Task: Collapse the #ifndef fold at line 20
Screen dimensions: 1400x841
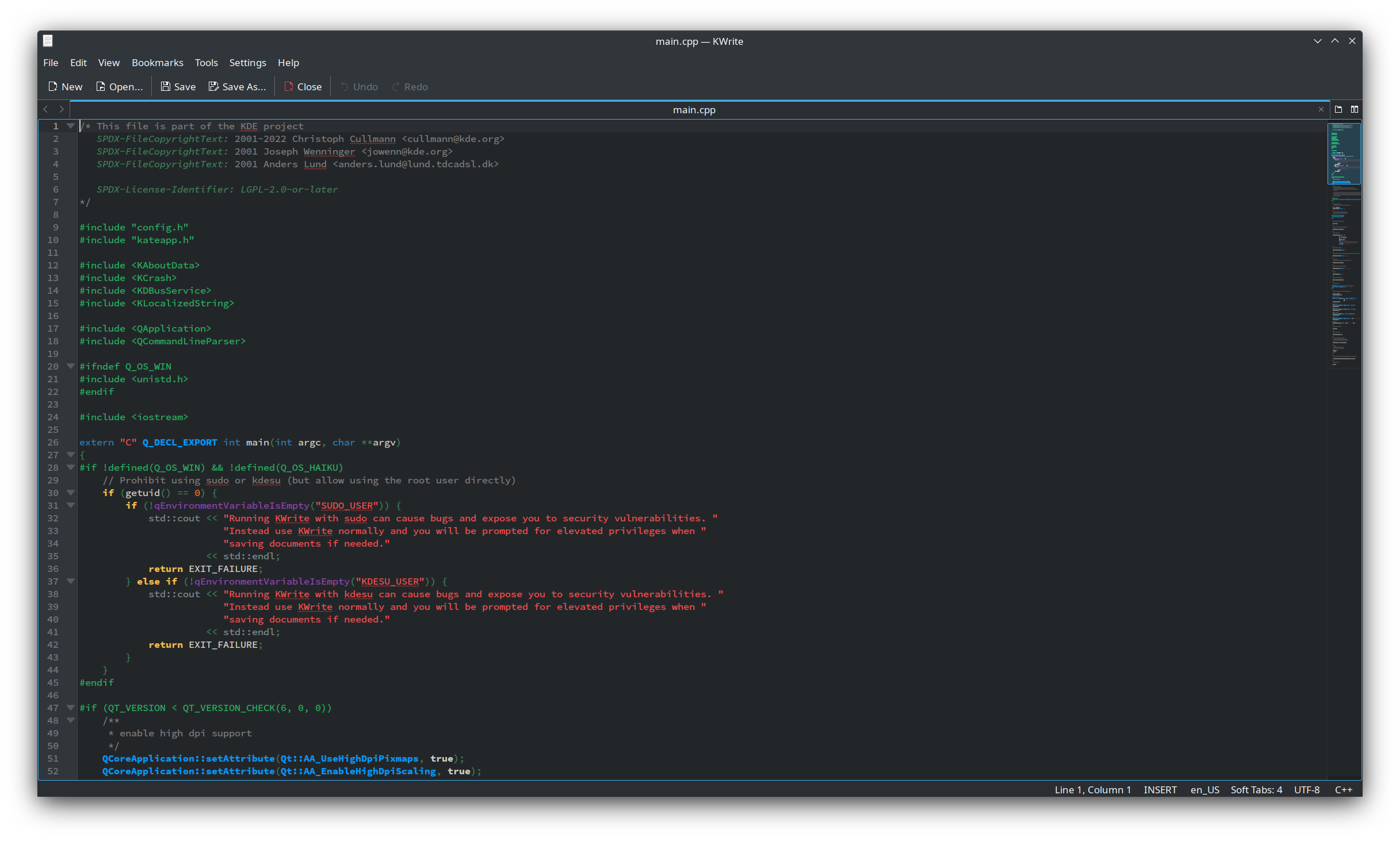Action: coord(71,366)
